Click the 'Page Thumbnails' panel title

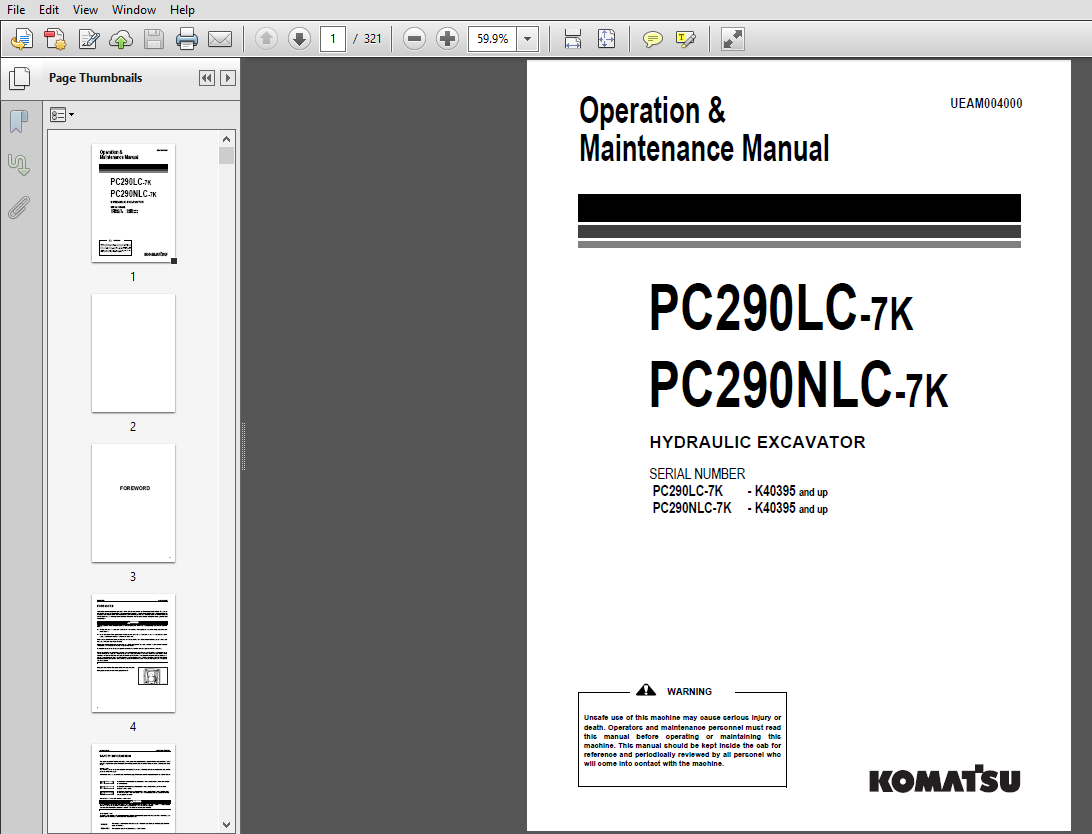(95, 78)
